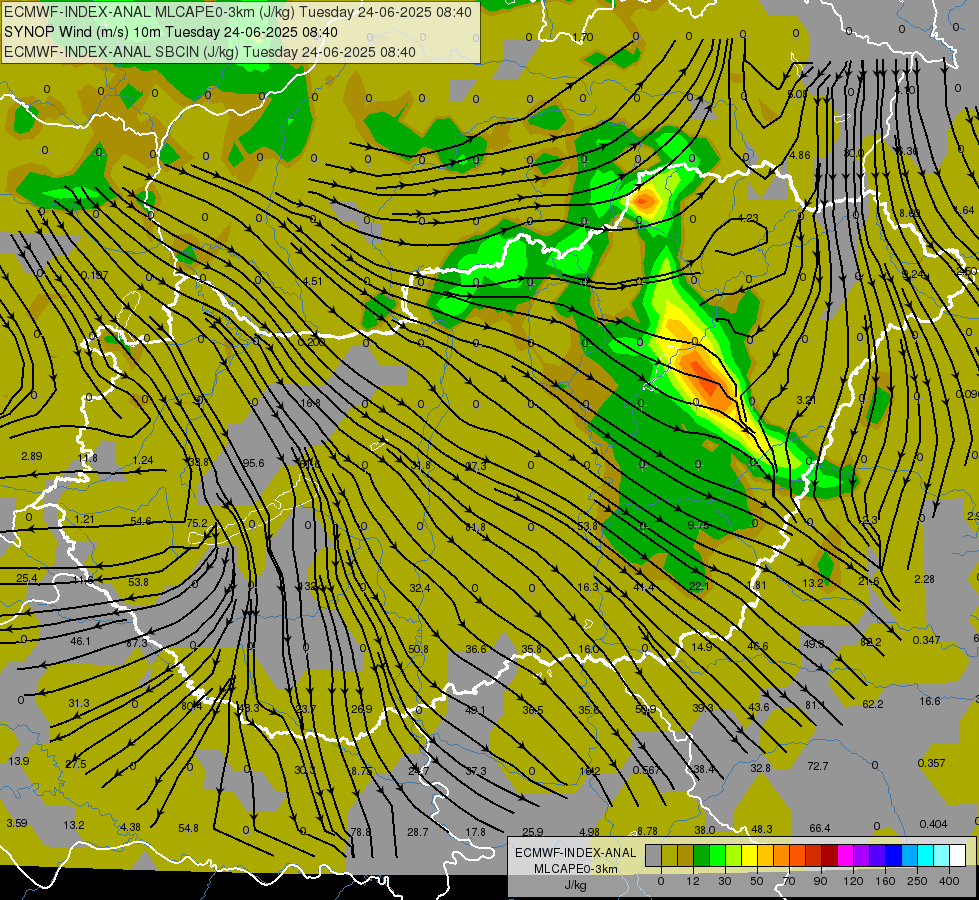Pick the white swatch ending the legend
Image resolution: width=979 pixels, height=900 pixels.
958,855
